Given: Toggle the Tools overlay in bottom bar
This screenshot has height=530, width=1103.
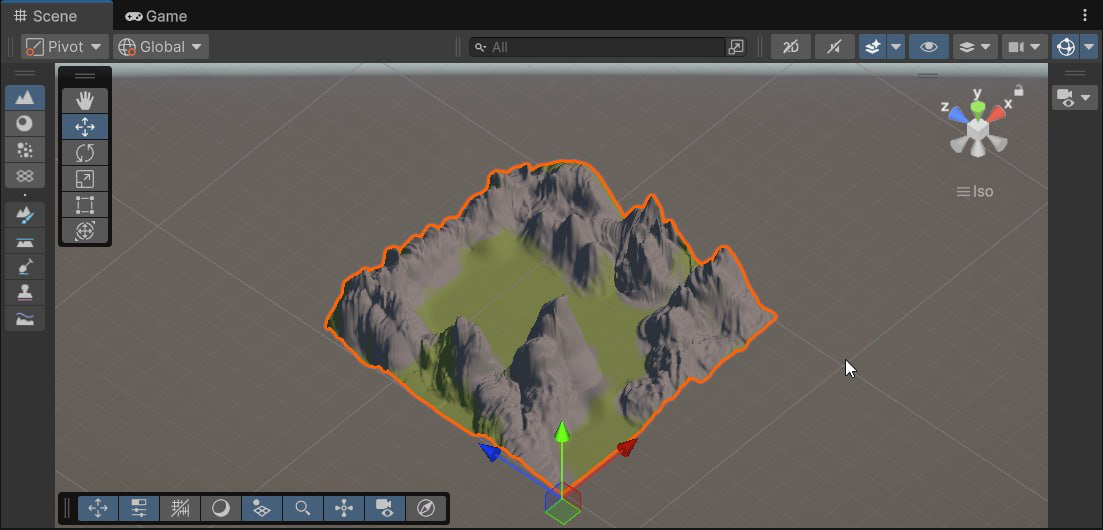Looking at the screenshot, I should pyautogui.click(x=98, y=508).
